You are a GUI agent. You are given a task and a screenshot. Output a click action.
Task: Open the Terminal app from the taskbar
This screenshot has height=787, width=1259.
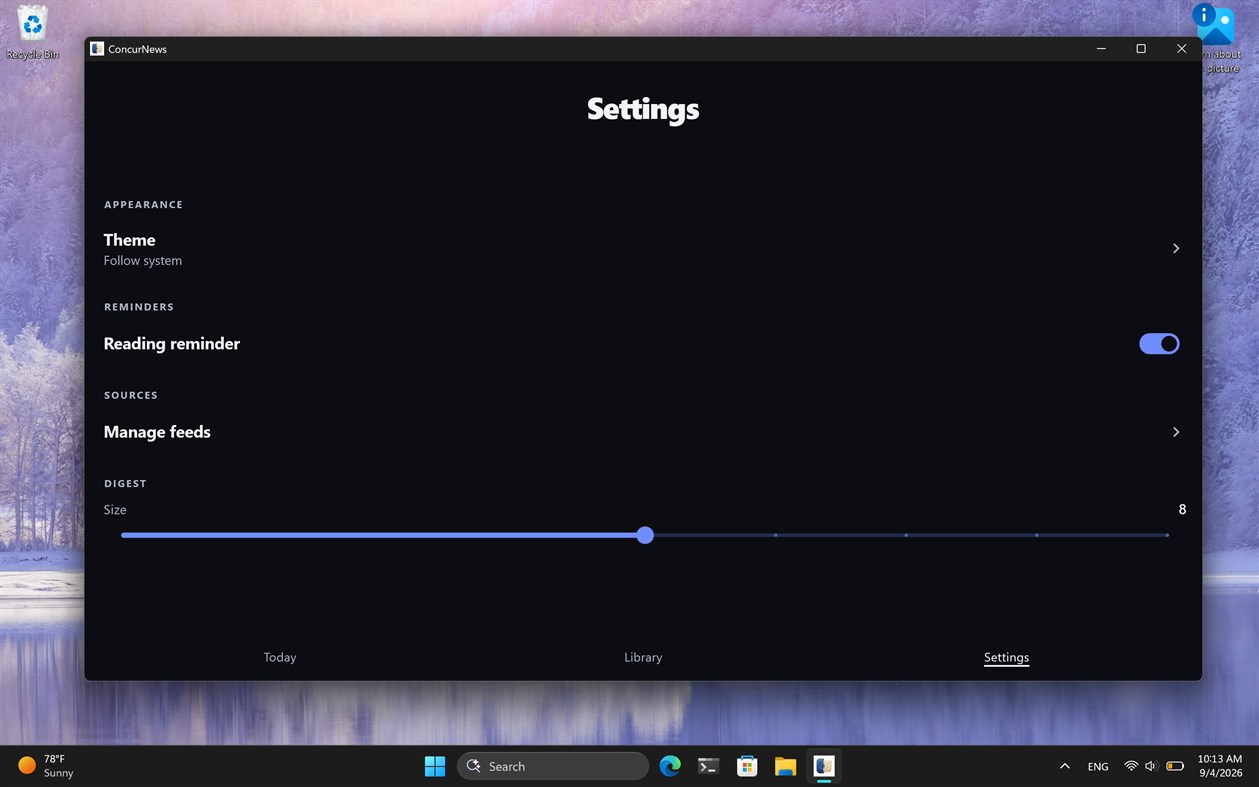708,766
